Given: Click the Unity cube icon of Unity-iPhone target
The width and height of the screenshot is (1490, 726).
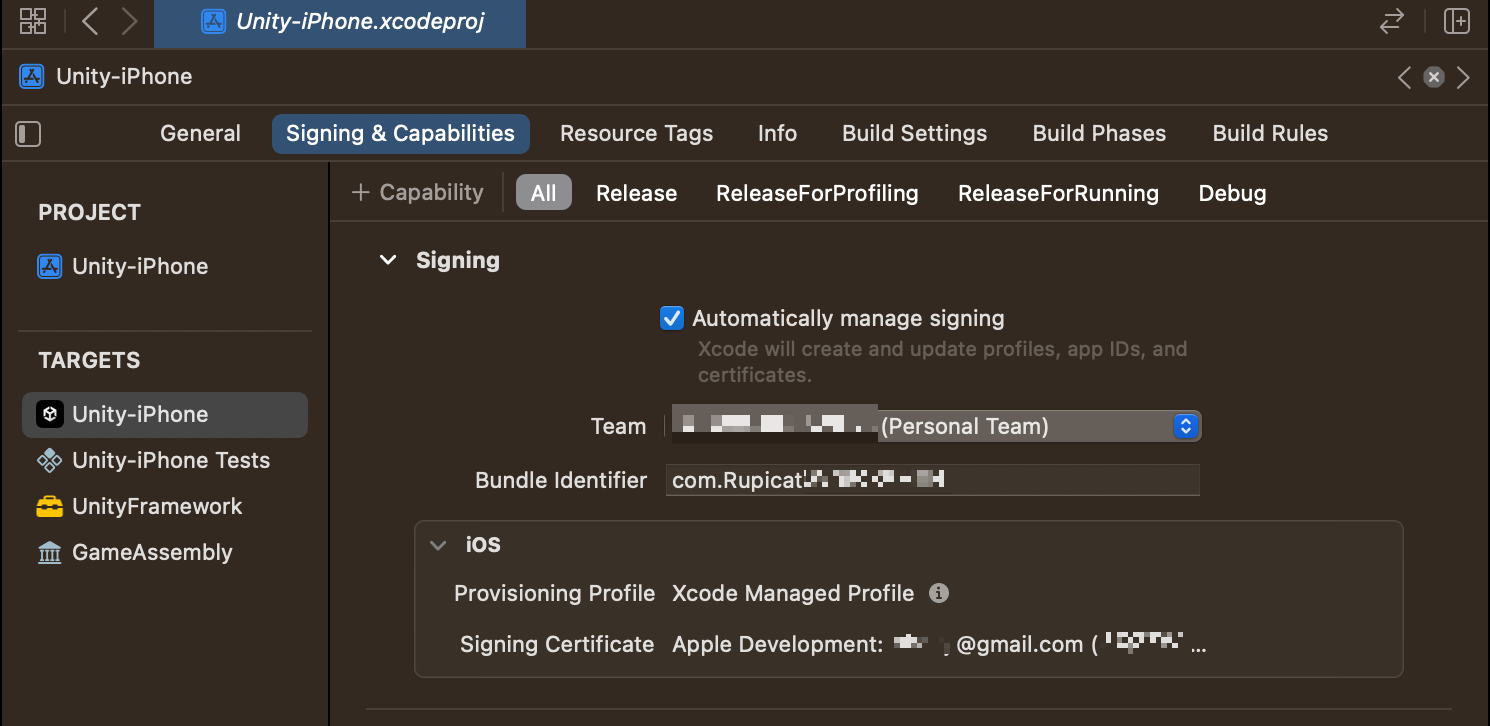Looking at the screenshot, I should coord(50,415).
